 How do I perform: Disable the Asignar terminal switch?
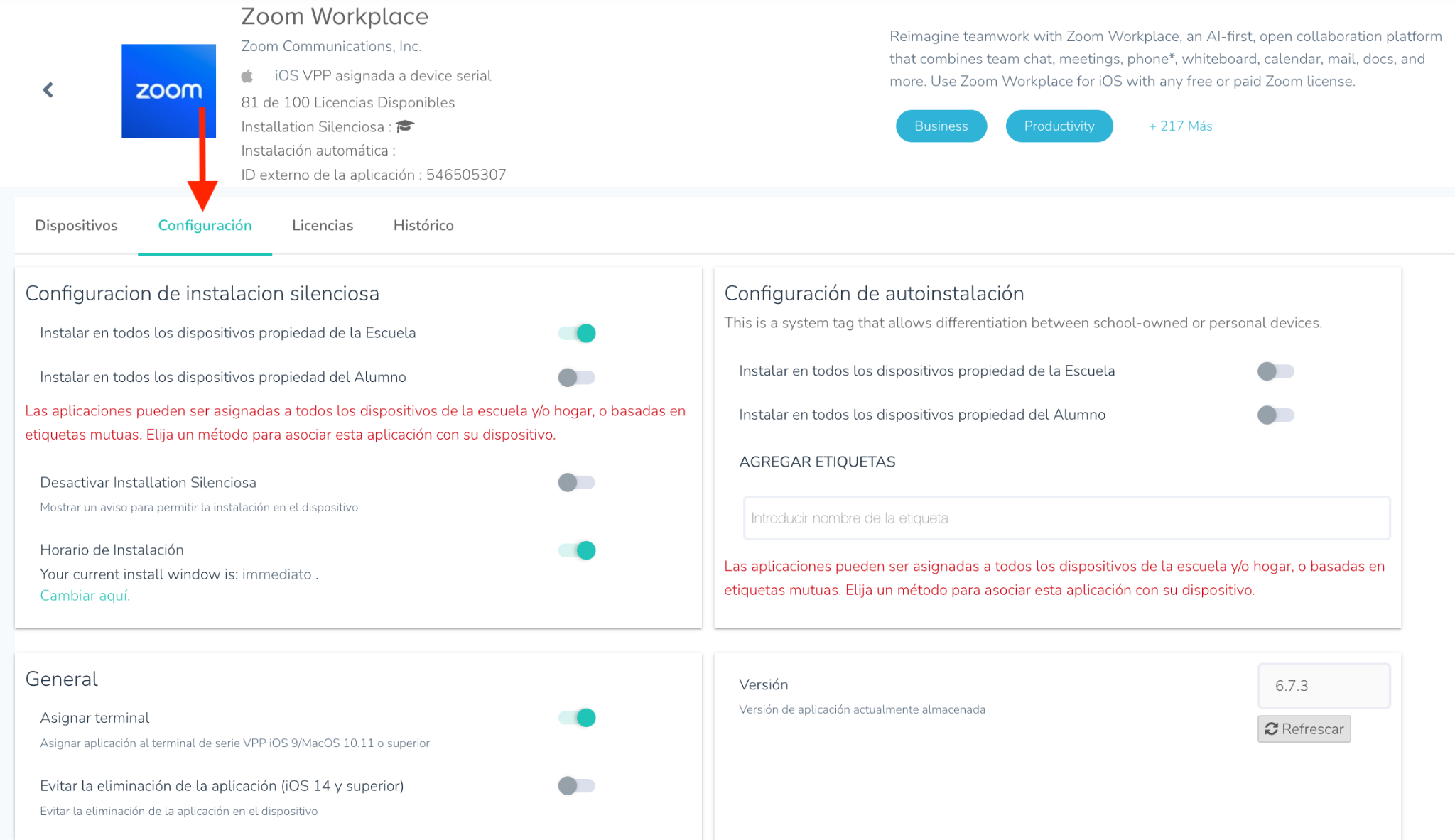[577, 718]
